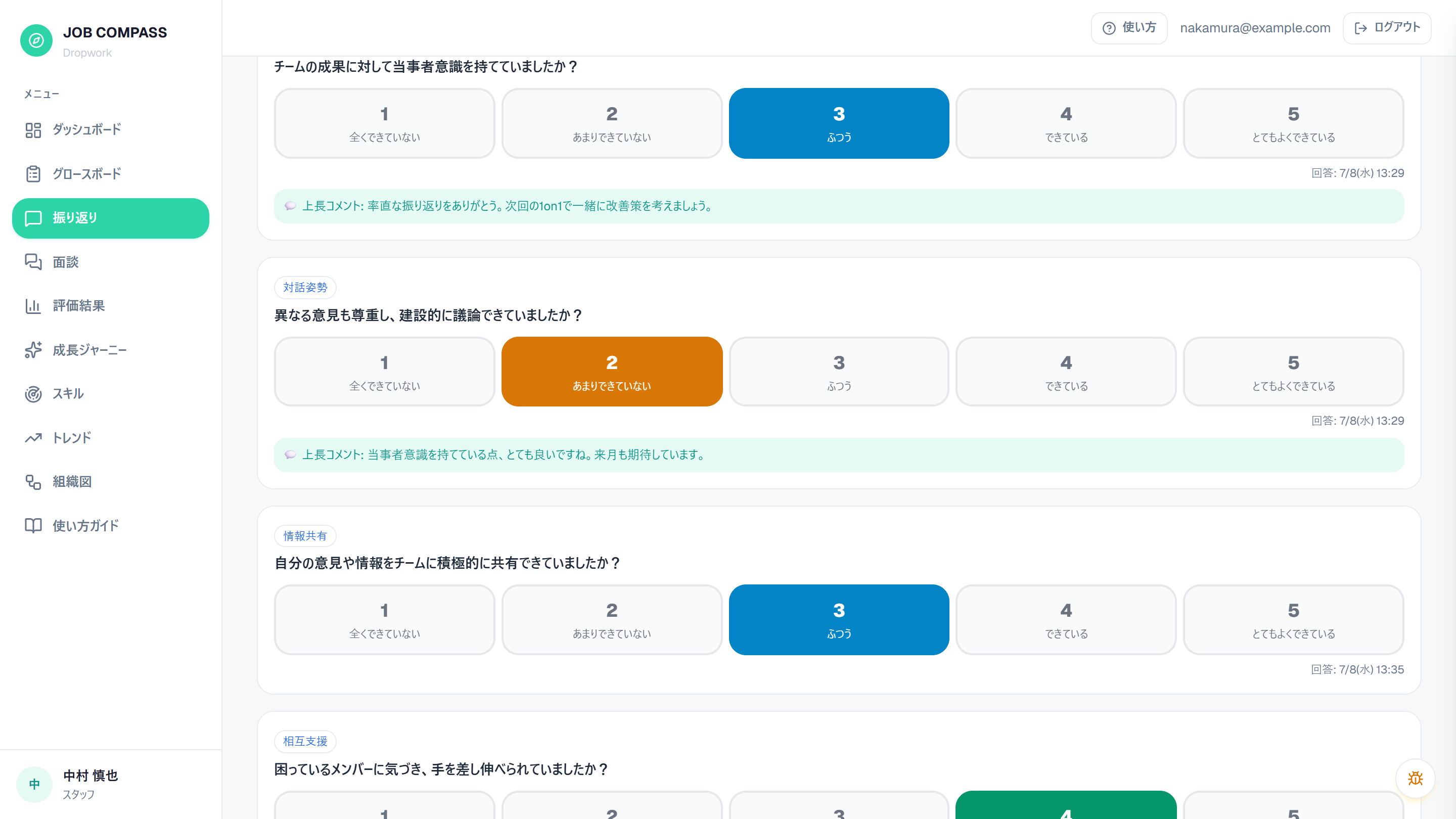
Task: Click the 振り返り speech bubble icon
Action: point(33,218)
